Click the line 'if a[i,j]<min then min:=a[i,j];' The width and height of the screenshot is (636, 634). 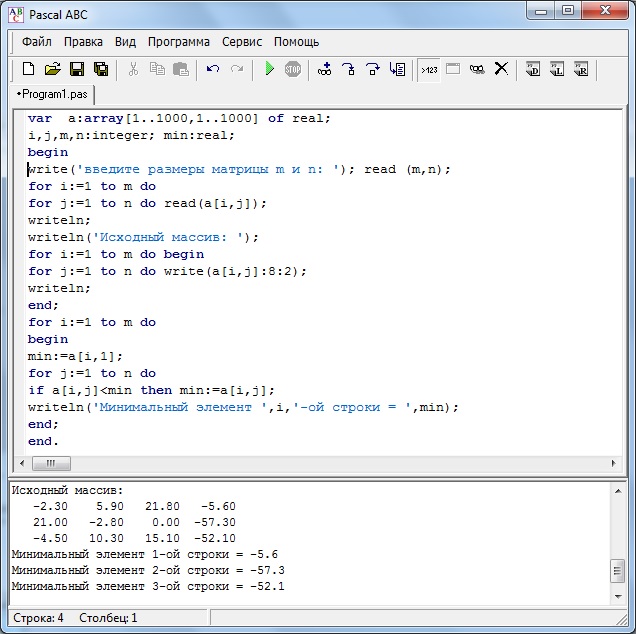pyautogui.click(x=151, y=390)
